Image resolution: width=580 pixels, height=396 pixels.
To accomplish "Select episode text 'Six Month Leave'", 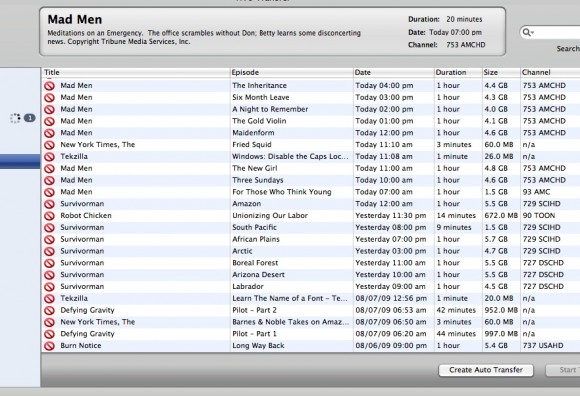I will click(x=261, y=97).
